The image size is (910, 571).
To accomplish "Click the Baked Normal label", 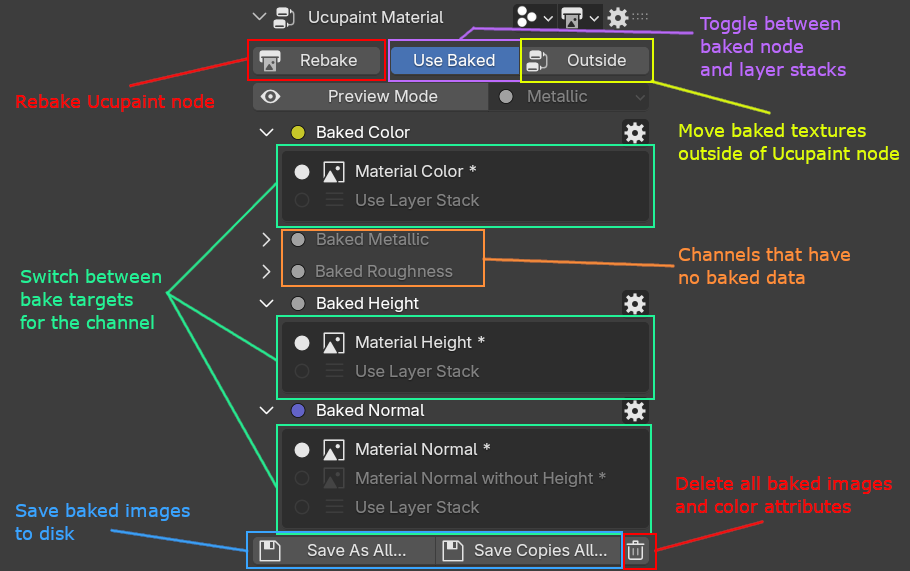I will coord(370,410).
